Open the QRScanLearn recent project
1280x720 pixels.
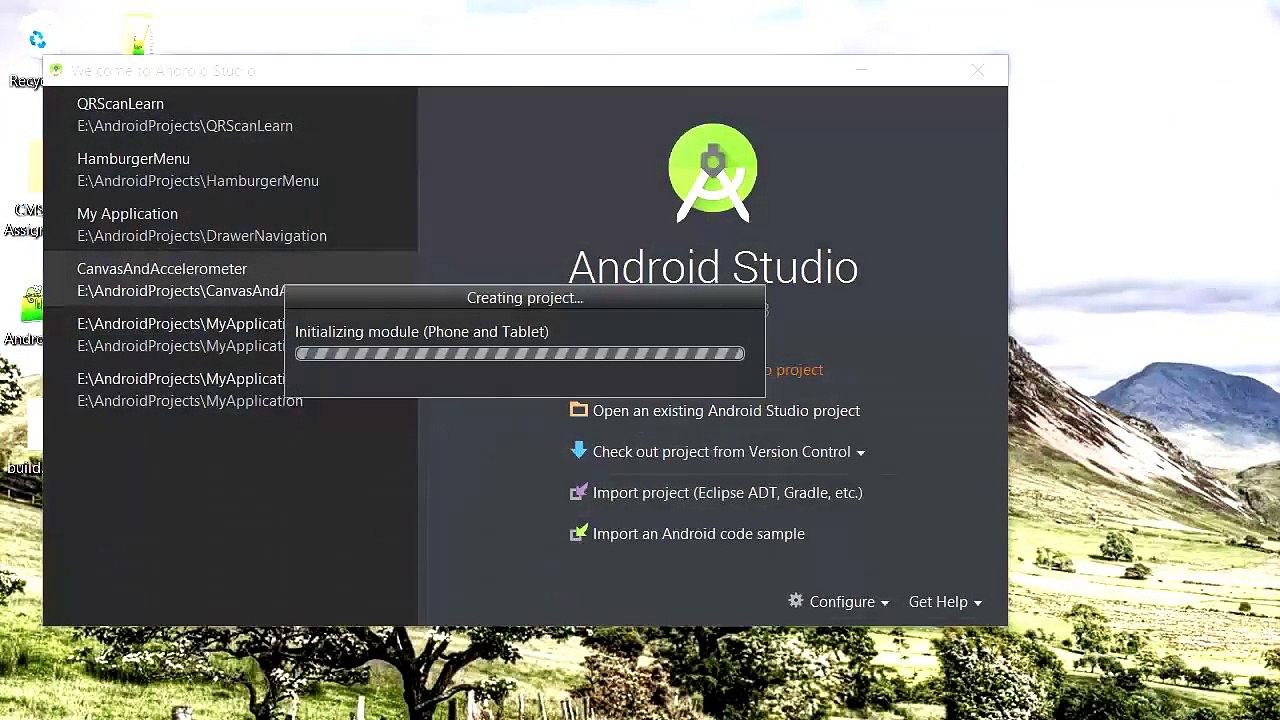click(230, 114)
